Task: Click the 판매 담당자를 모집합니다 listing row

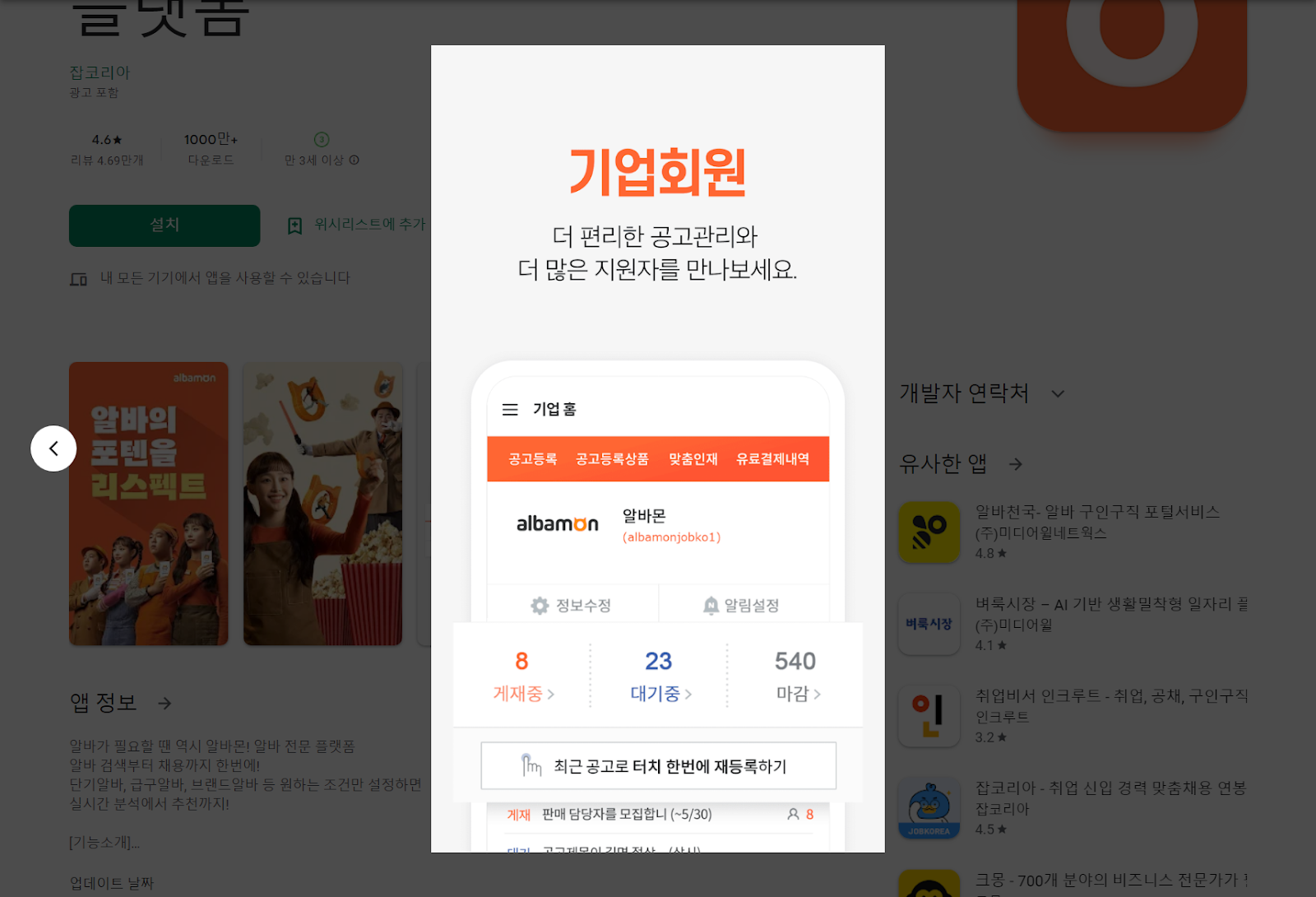Action: [x=659, y=815]
